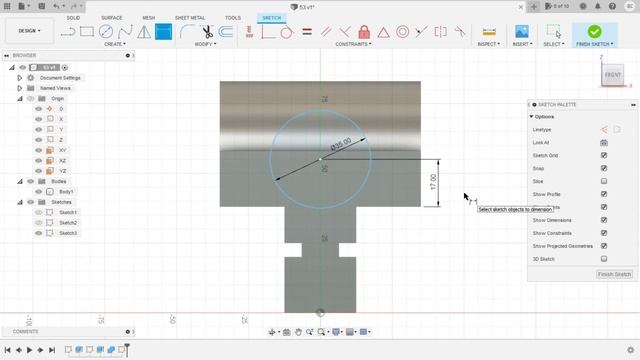640x360 pixels.
Task: Open the Look At tool in palette
Action: (x=604, y=142)
